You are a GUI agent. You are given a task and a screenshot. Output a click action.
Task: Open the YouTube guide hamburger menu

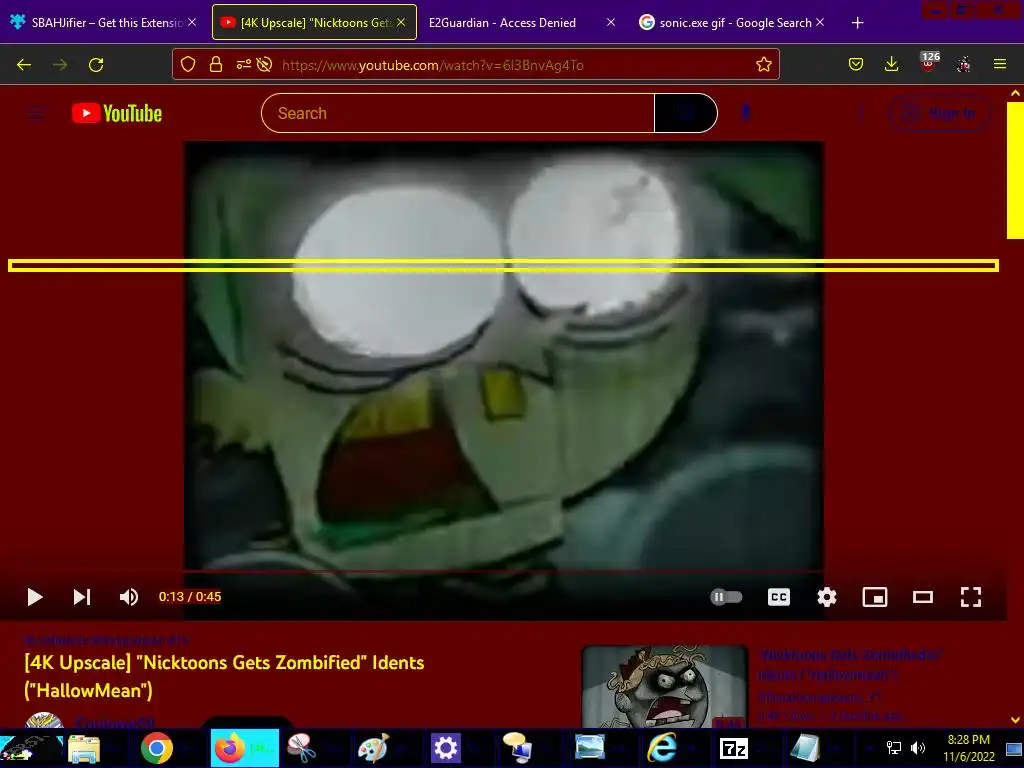[x=37, y=114]
